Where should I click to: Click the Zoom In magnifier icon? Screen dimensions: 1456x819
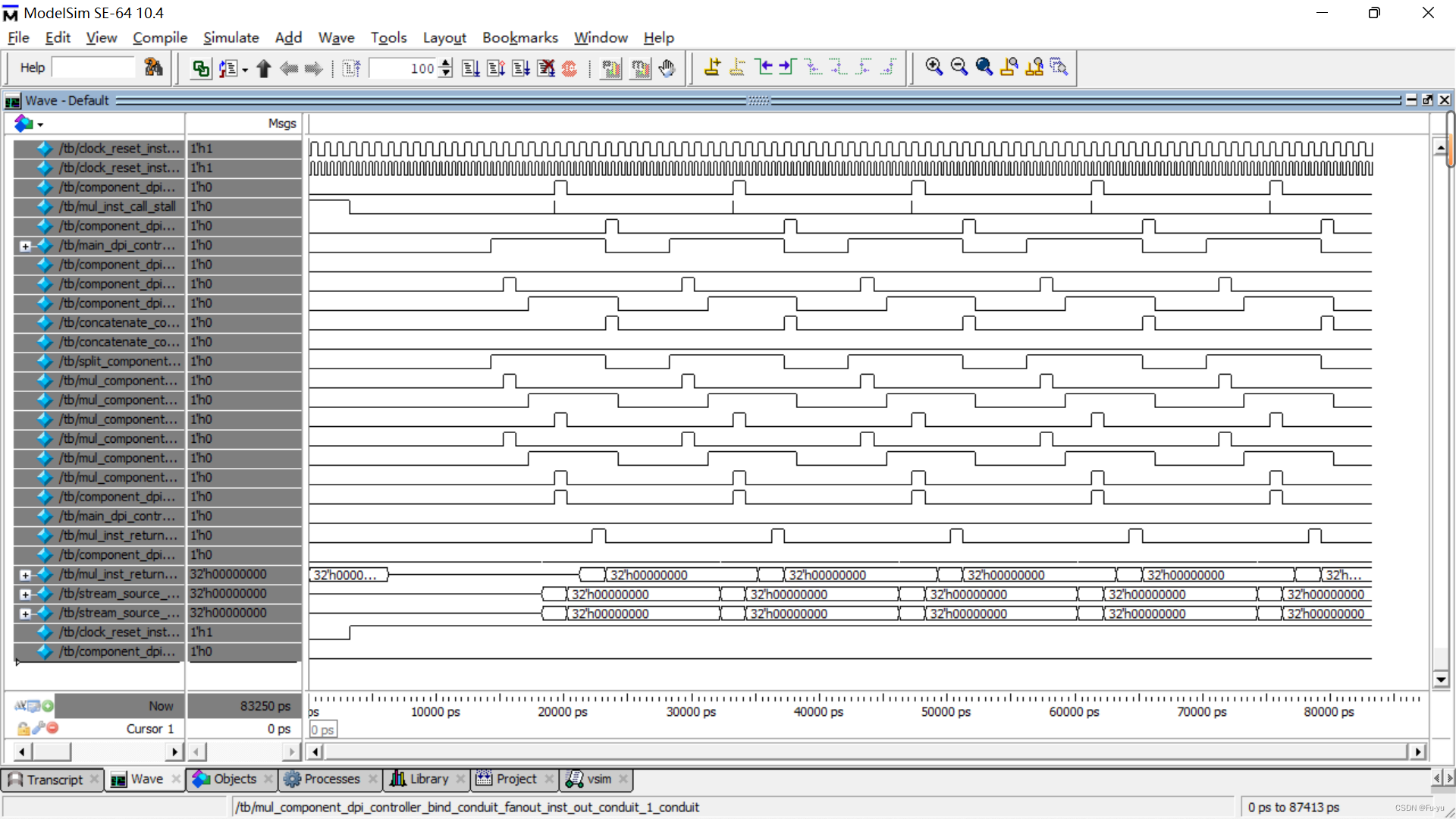click(934, 67)
